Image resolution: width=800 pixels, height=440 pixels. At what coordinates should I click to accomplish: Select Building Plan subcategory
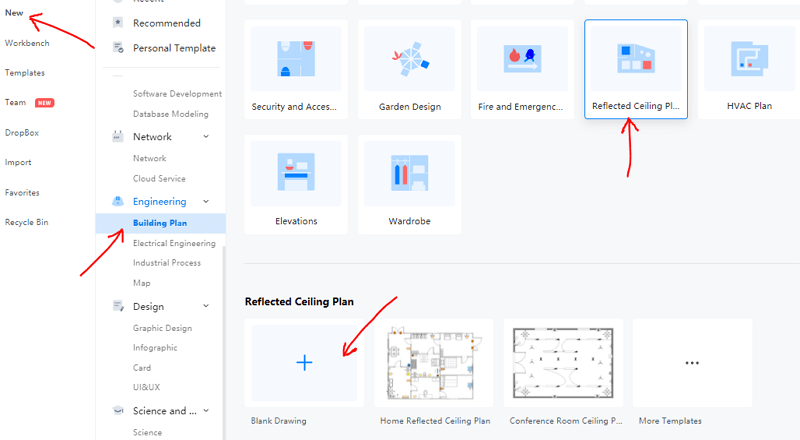tap(160, 223)
